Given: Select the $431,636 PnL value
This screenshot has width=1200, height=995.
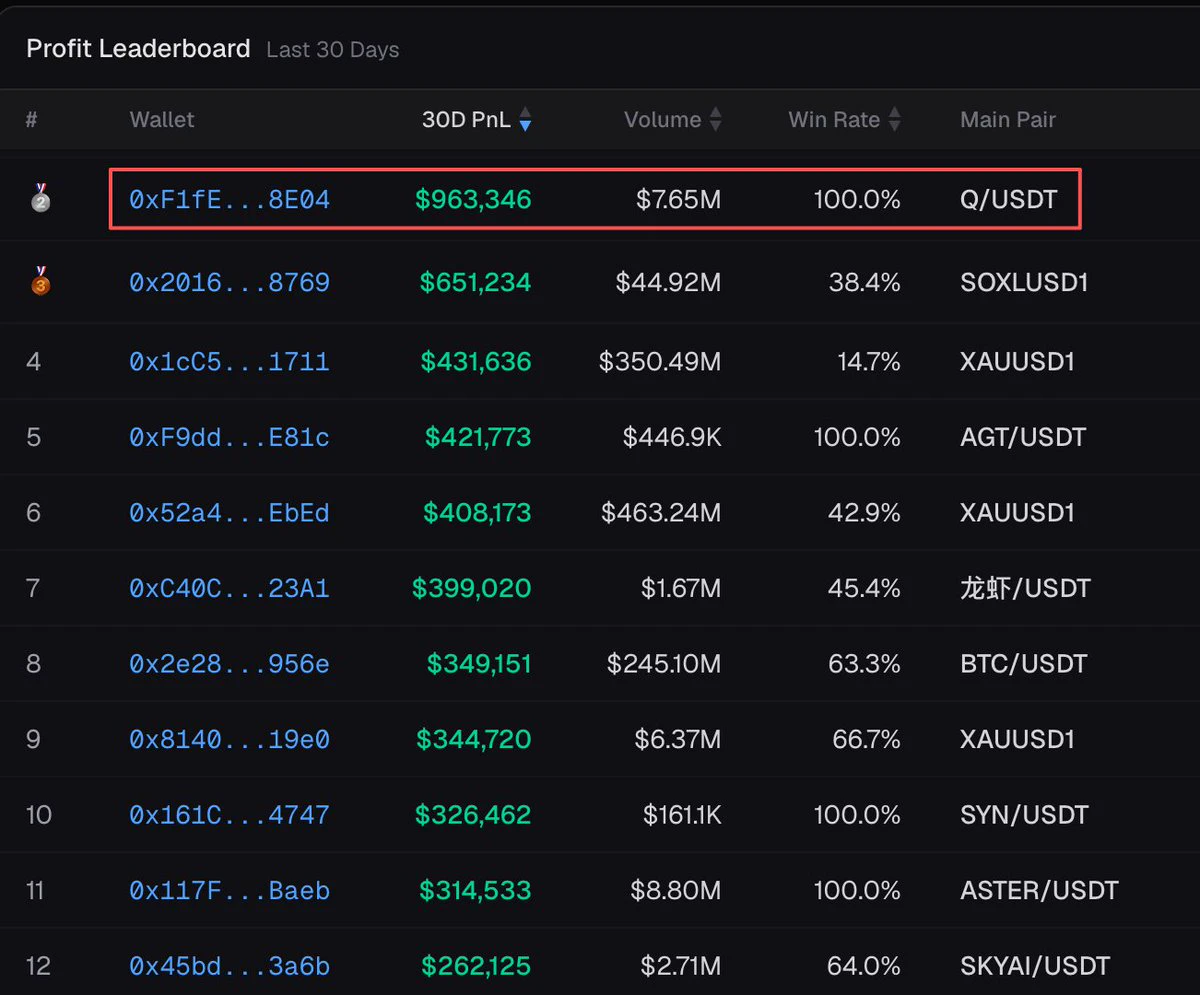Looking at the screenshot, I should pyautogui.click(x=476, y=361).
